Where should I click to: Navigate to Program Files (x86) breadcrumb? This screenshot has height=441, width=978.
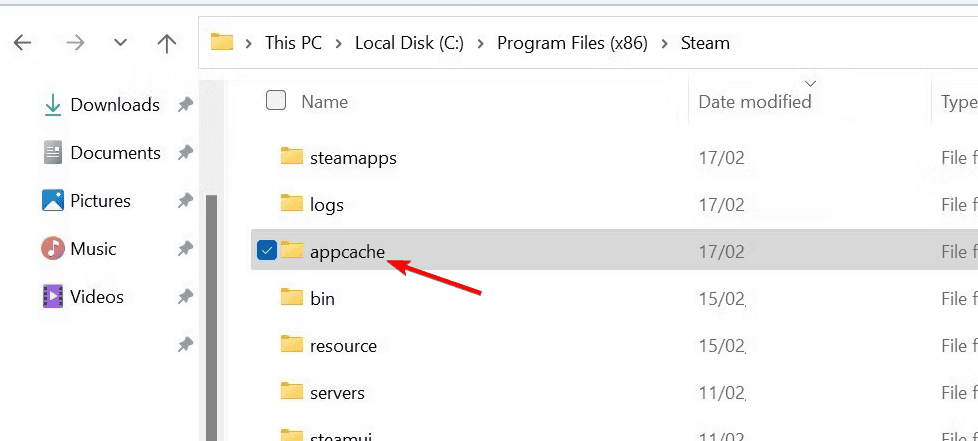[x=572, y=43]
